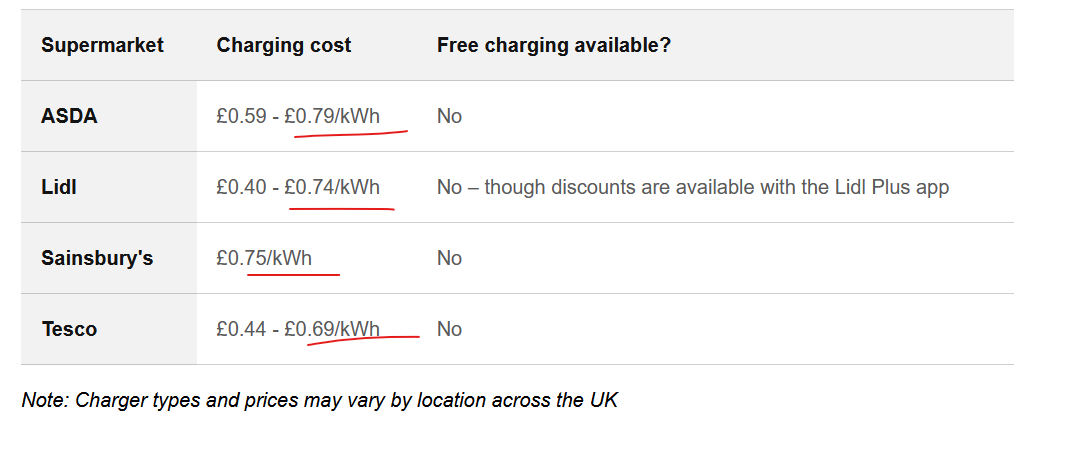Click the red underline beneath Lidl's price
This screenshot has width=1084, height=457.
pos(340,208)
